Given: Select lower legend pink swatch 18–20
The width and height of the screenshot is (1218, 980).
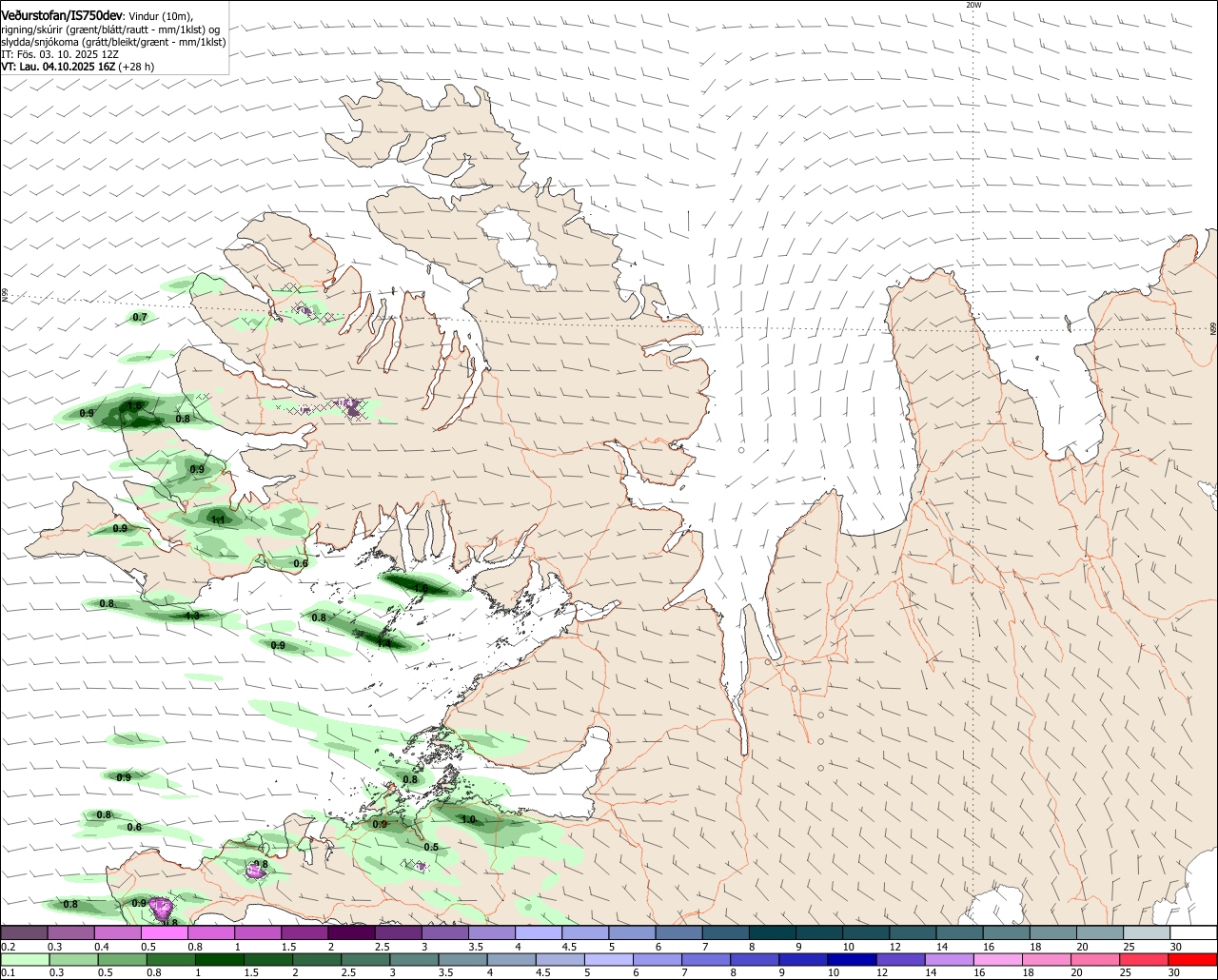Looking at the screenshot, I should point(1048,959).
